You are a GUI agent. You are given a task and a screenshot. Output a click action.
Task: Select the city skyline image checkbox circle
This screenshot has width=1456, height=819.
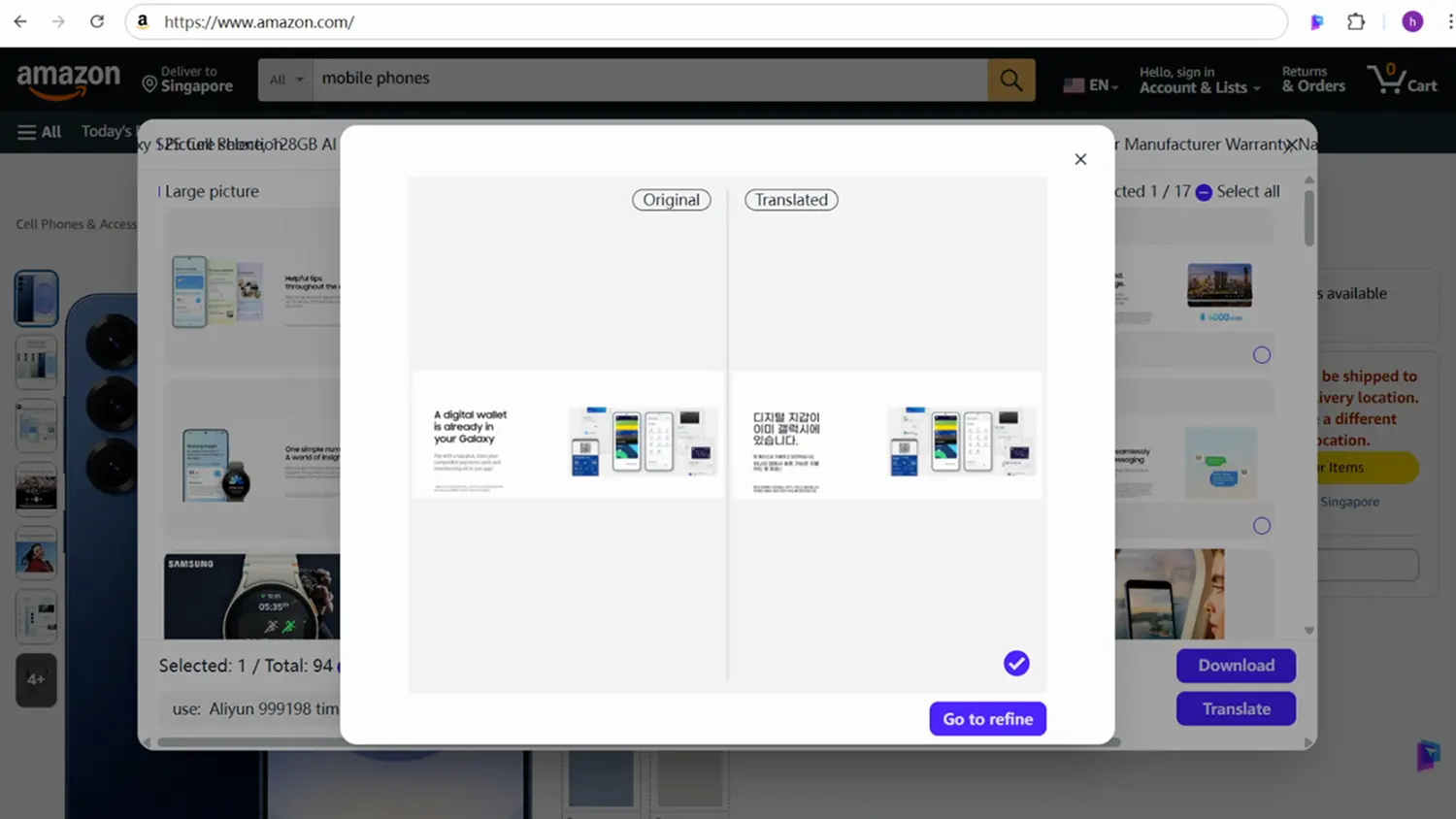[1262, 355]
